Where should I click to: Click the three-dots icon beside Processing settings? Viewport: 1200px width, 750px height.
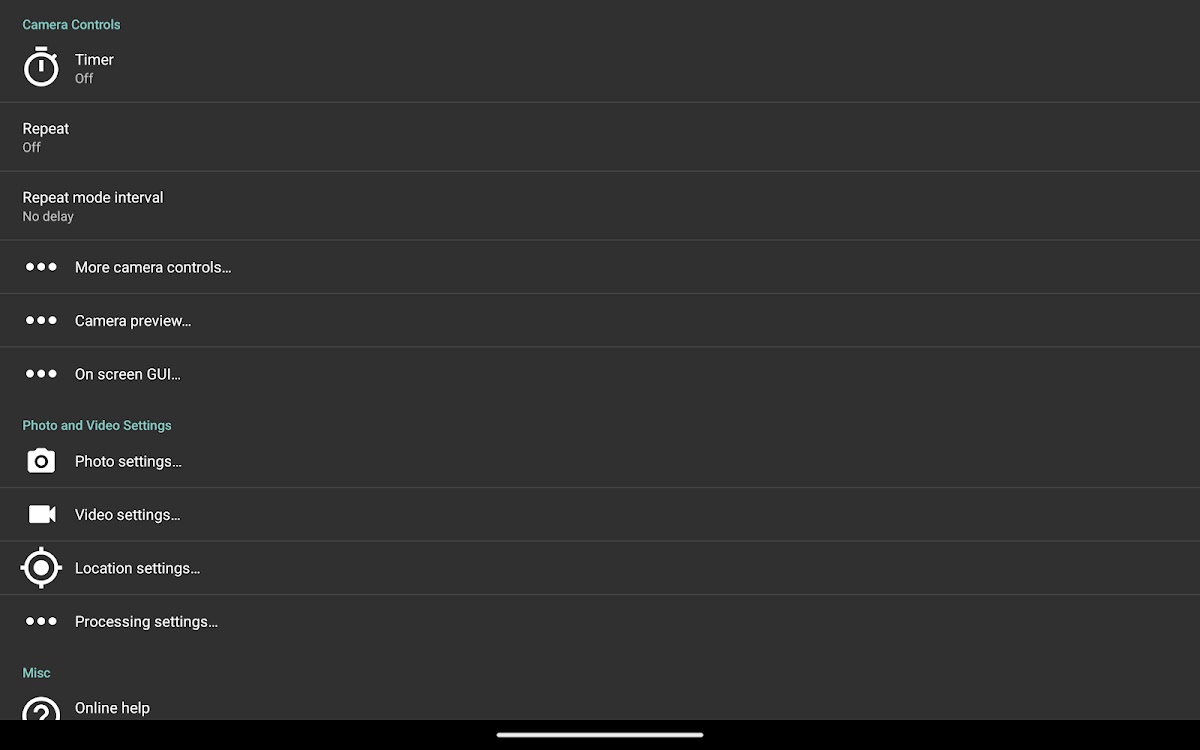(41, 621)
